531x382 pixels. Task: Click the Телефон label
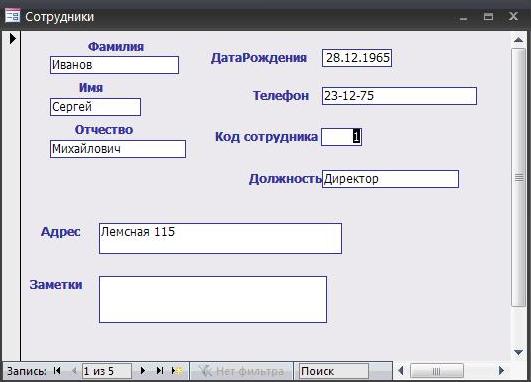point(281,96)
